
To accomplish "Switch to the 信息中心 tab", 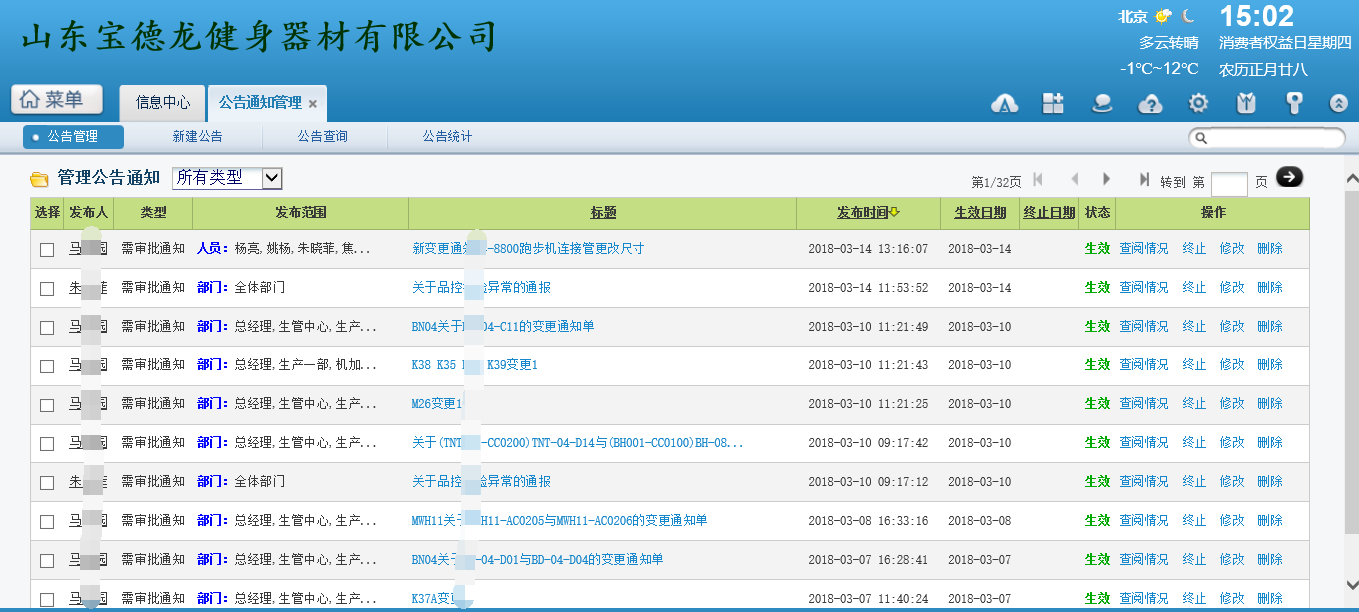I will [163, 103].
